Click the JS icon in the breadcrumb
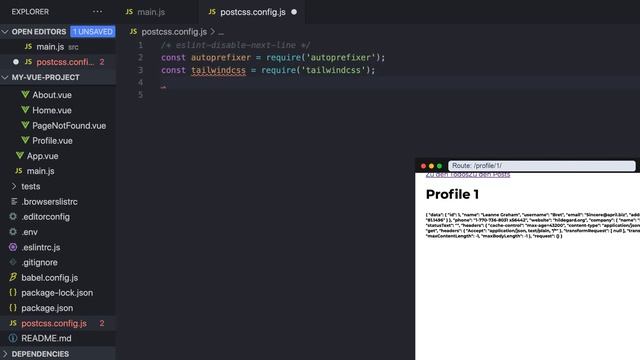 tap(133, 31)
